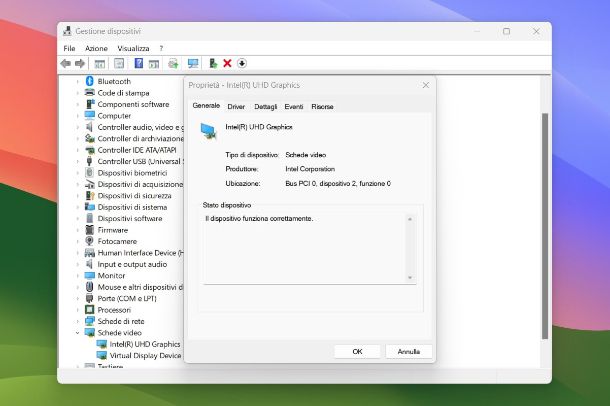
Task: Click the Monitor category icon
Action: (89, 275)
